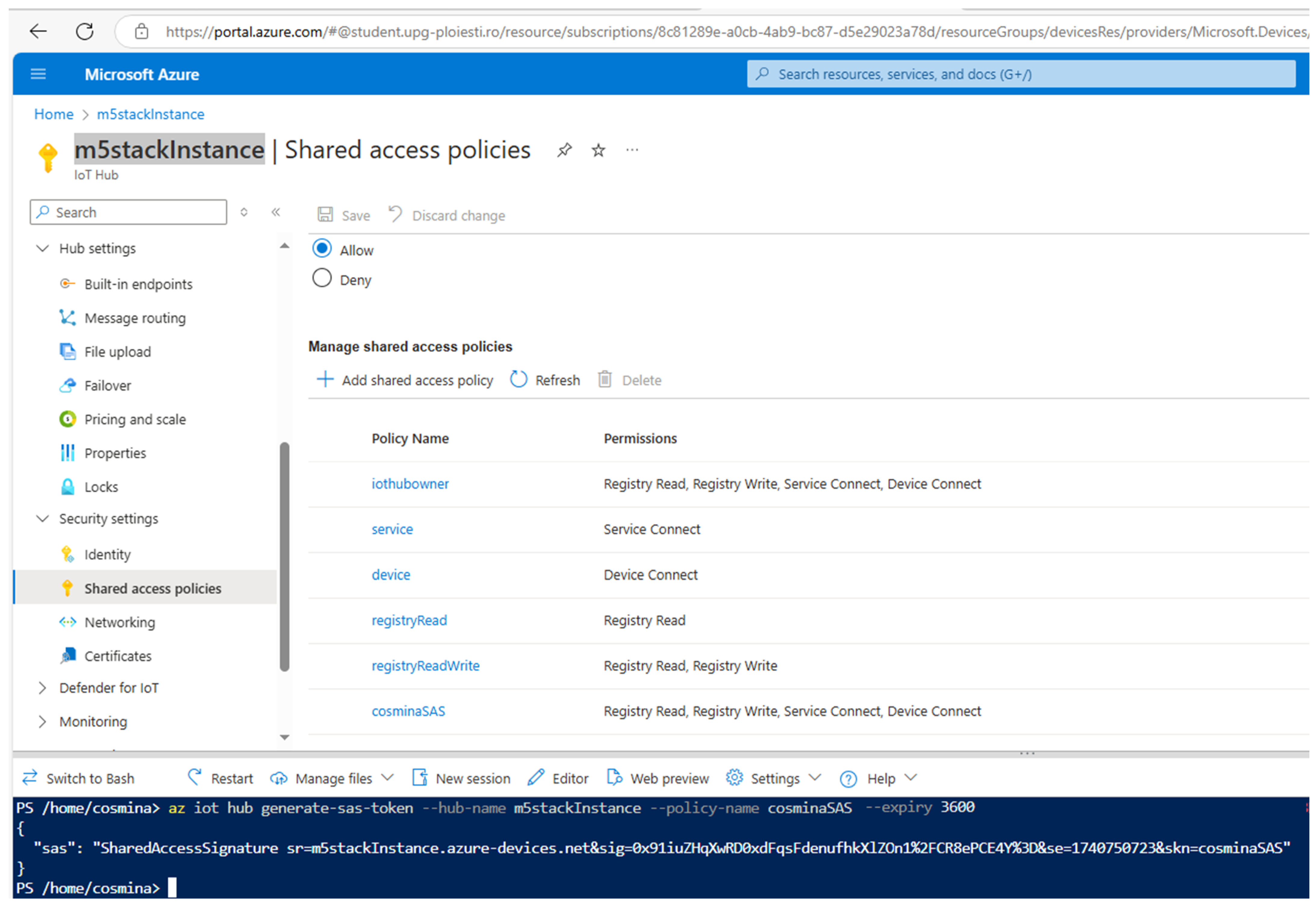Screen dimensions: 1316x909
Task: Select the Allow radio button
Action: (x=322, y=249)
